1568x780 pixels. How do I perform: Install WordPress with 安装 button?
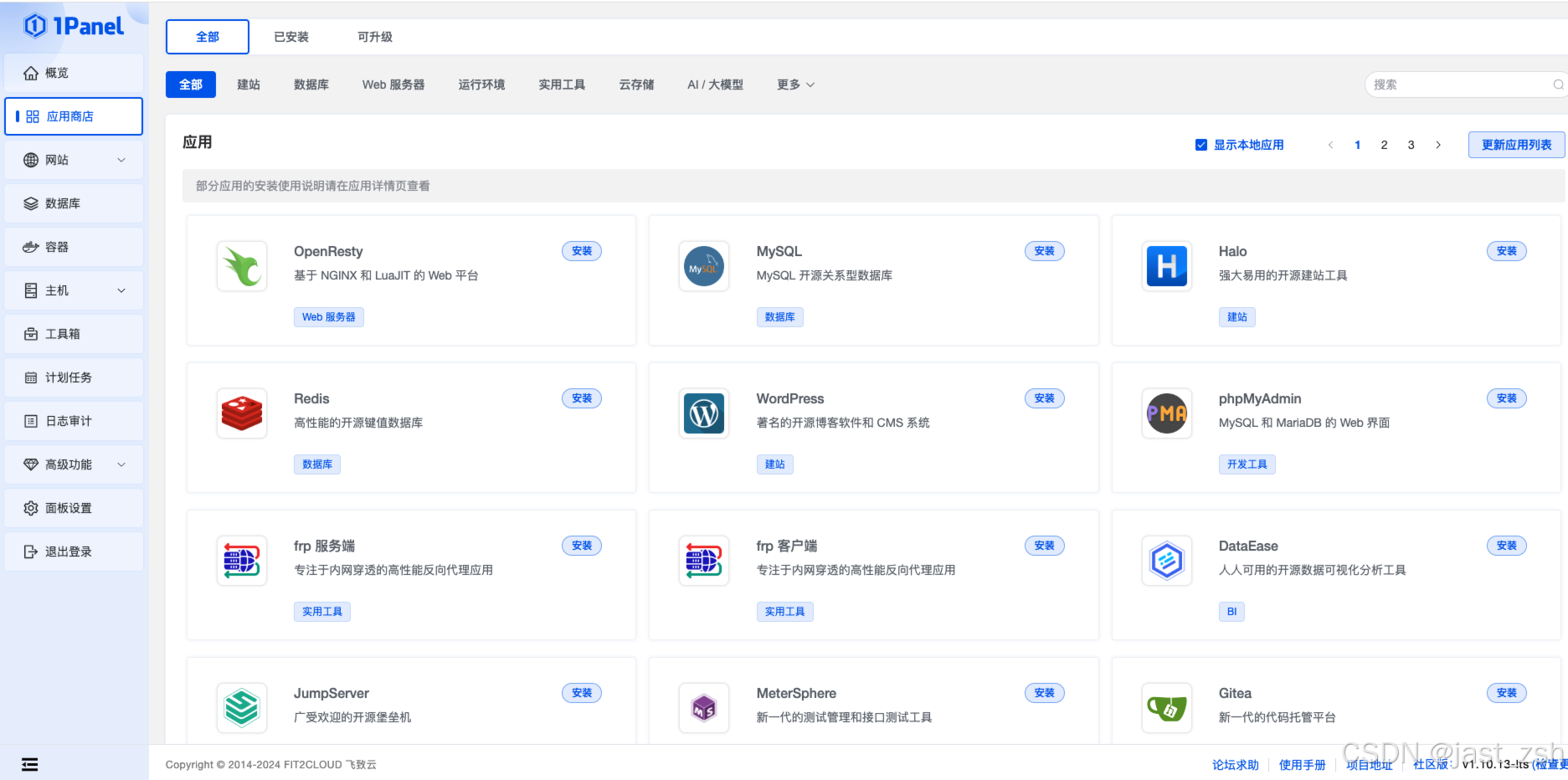[1045, 398]
